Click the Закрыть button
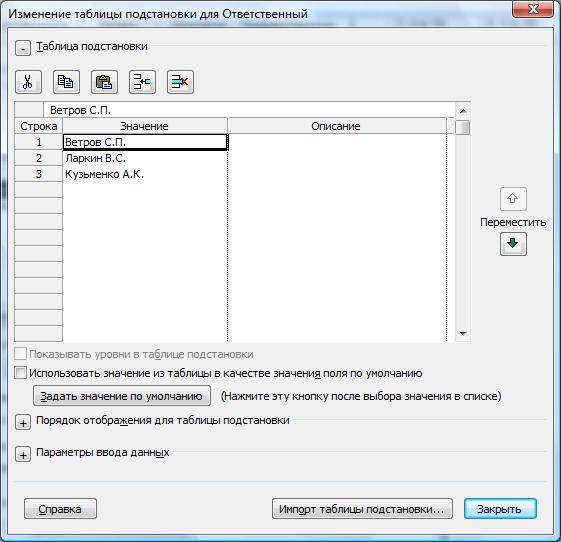561x542 pixels. click(500, 508)
